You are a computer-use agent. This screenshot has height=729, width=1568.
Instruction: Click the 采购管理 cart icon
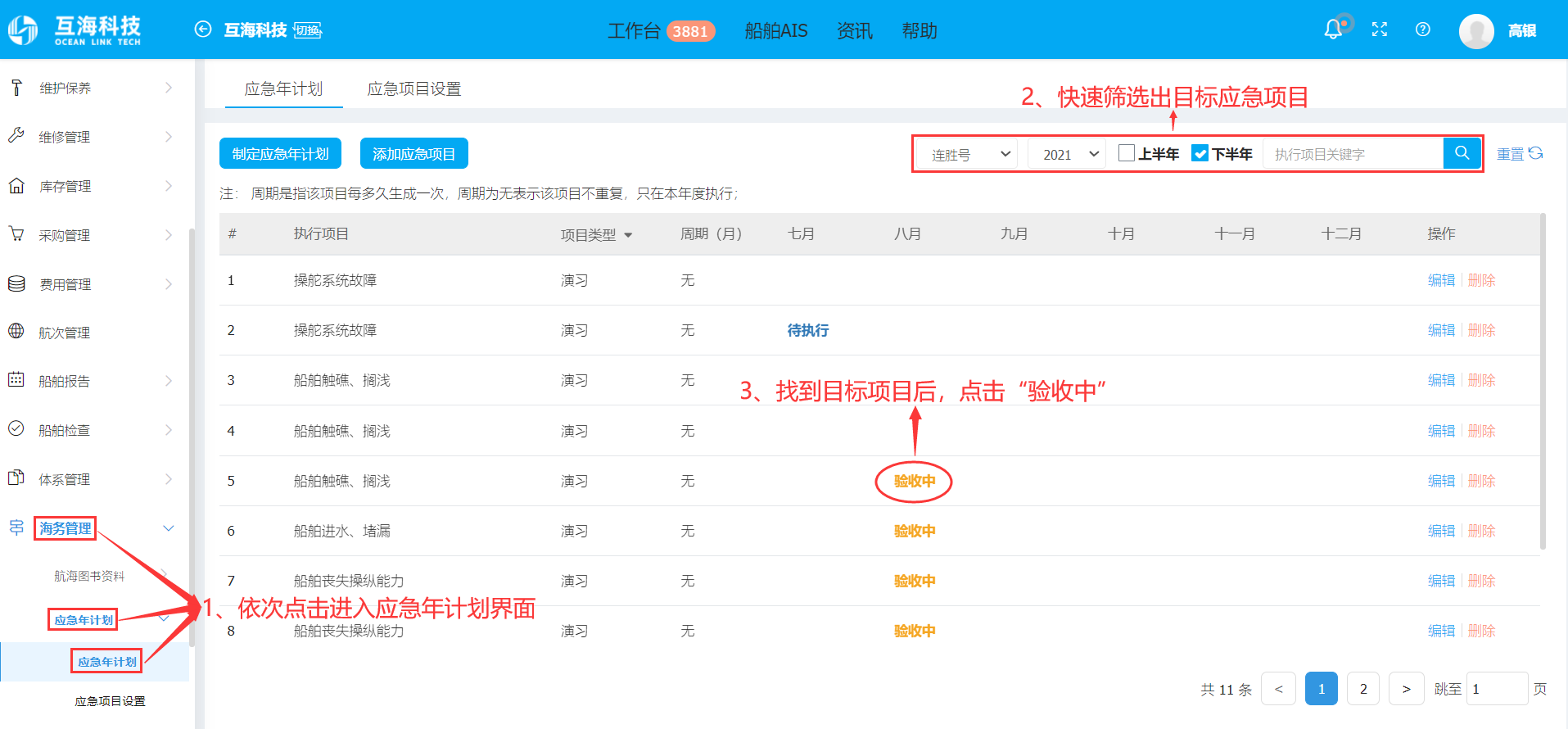16,234
